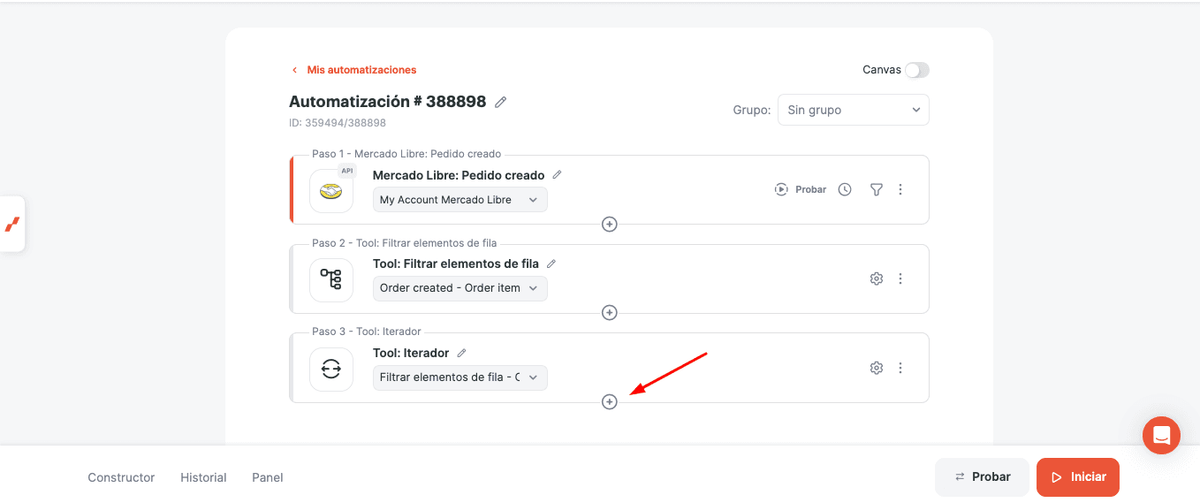Rename the Tool: Iterador step

click(462, 353)
